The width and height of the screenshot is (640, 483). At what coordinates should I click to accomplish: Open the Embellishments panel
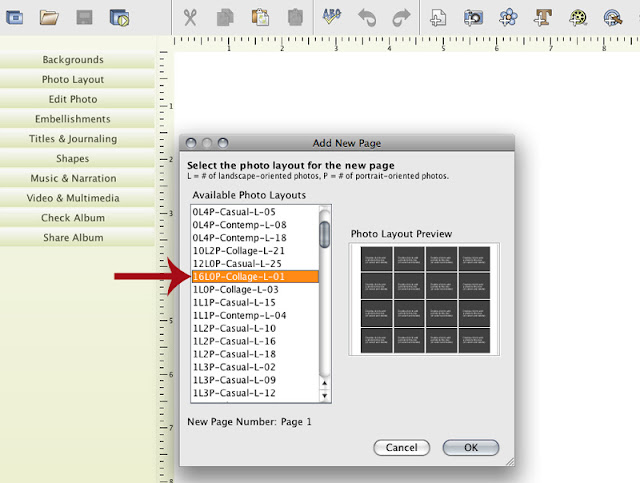pos(77,119)
